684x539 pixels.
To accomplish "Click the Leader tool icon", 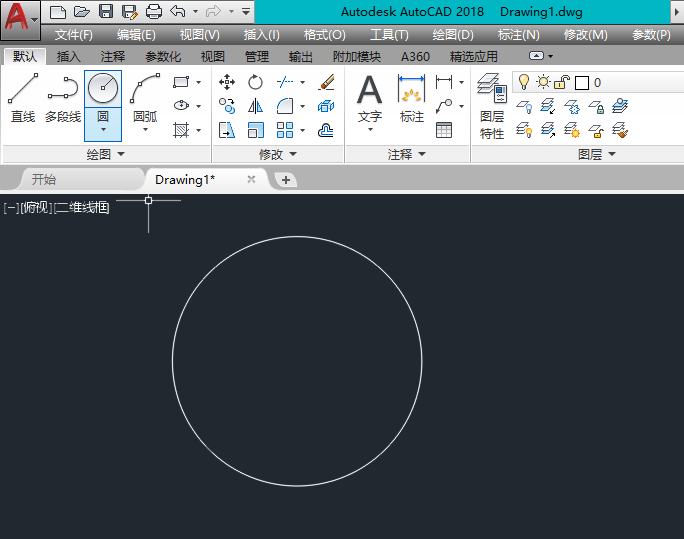I will (x=444, y=106).
